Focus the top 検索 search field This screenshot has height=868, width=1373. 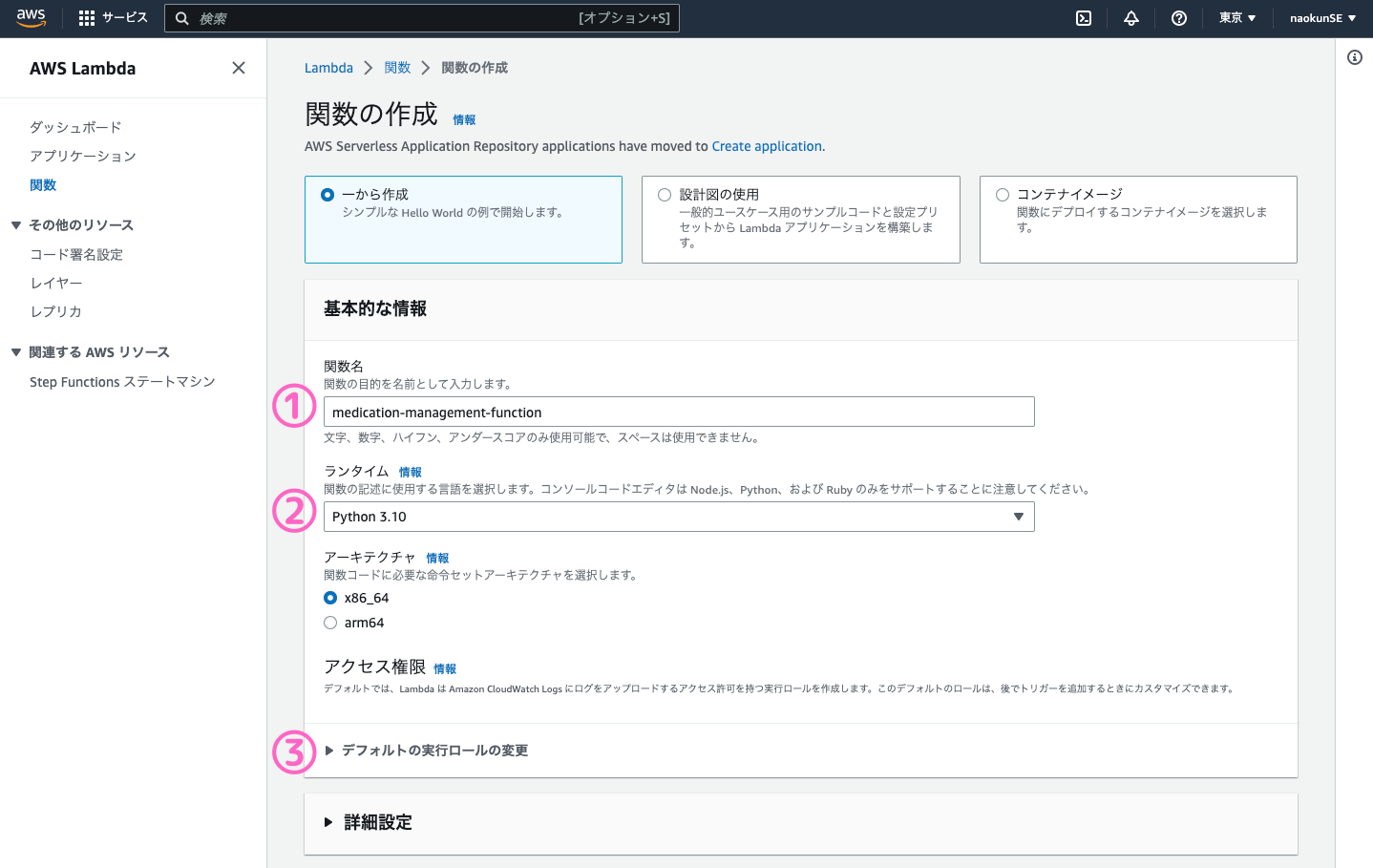pyautogui.click(x=422, y=18)
